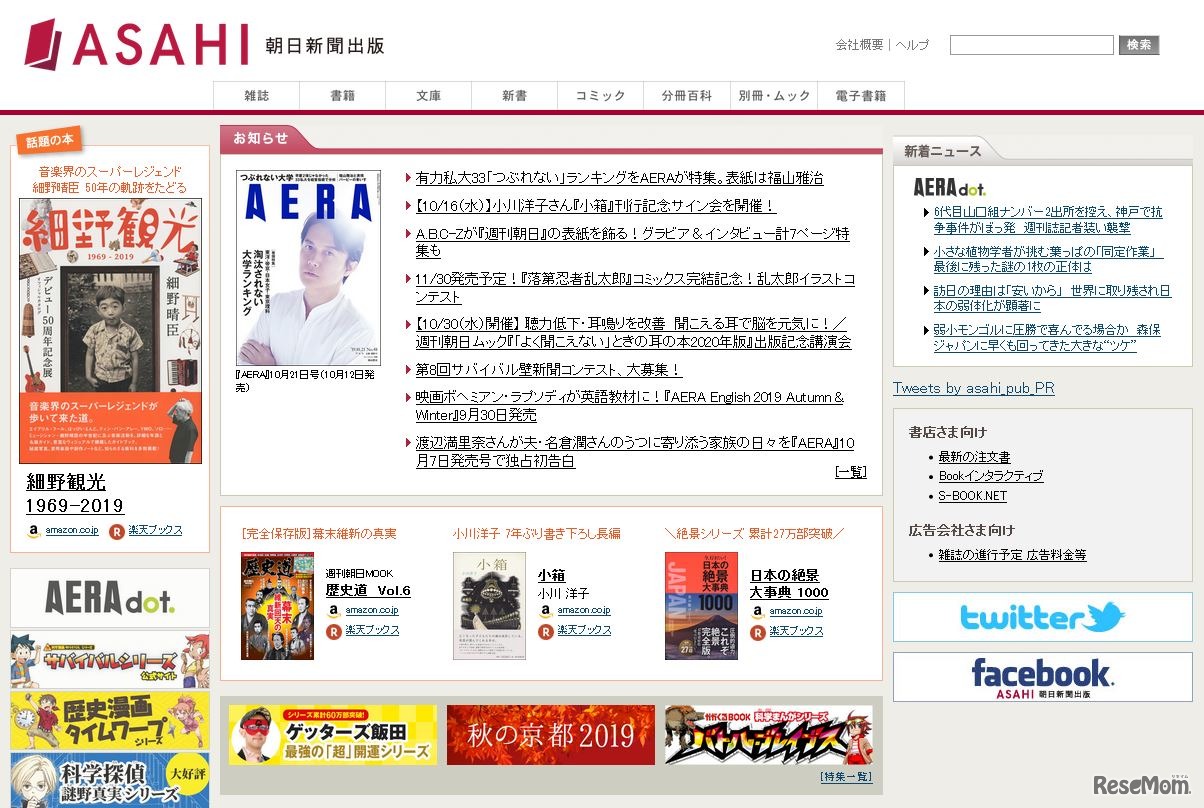
Task: Open the AERA magazine cover thumbnail
Action: (308, 268)
